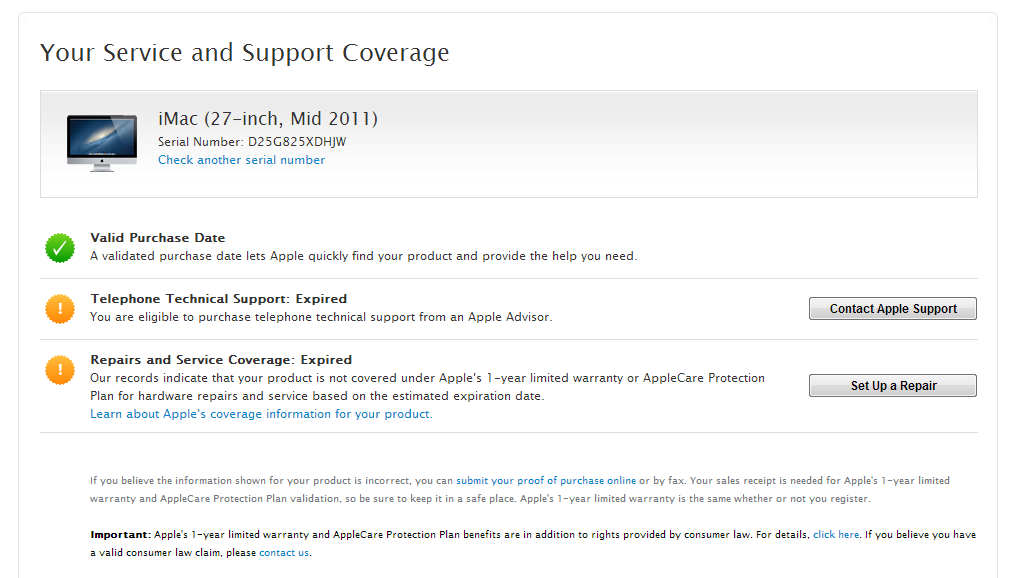Open the click here consumer law link

click(x=836, y=535)
